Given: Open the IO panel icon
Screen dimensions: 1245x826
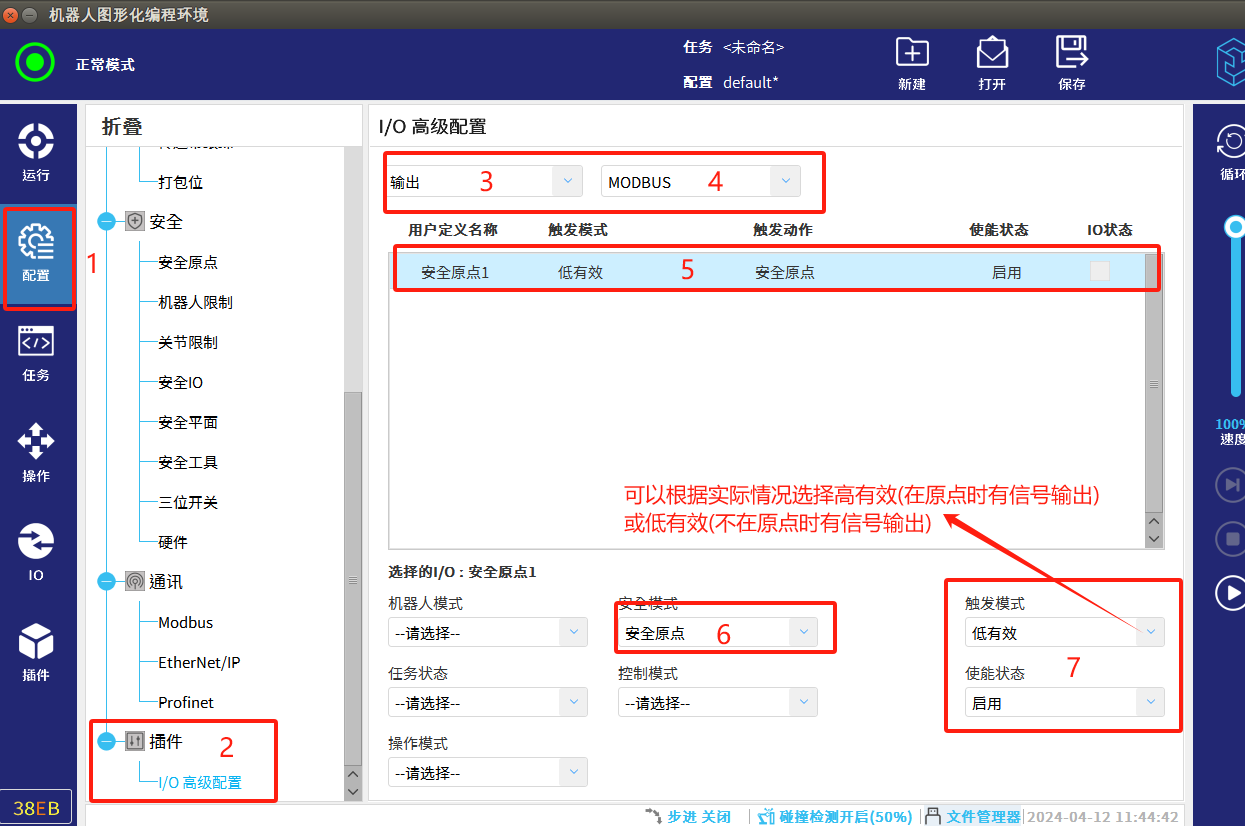Looking at the screenshot, I should click(36, 552).
